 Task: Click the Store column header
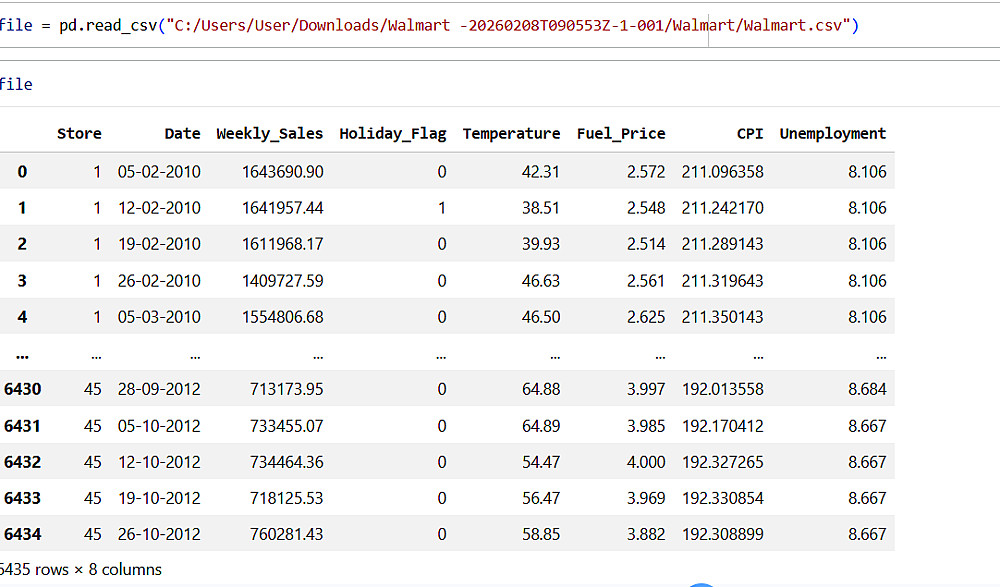tap(79, 134)
